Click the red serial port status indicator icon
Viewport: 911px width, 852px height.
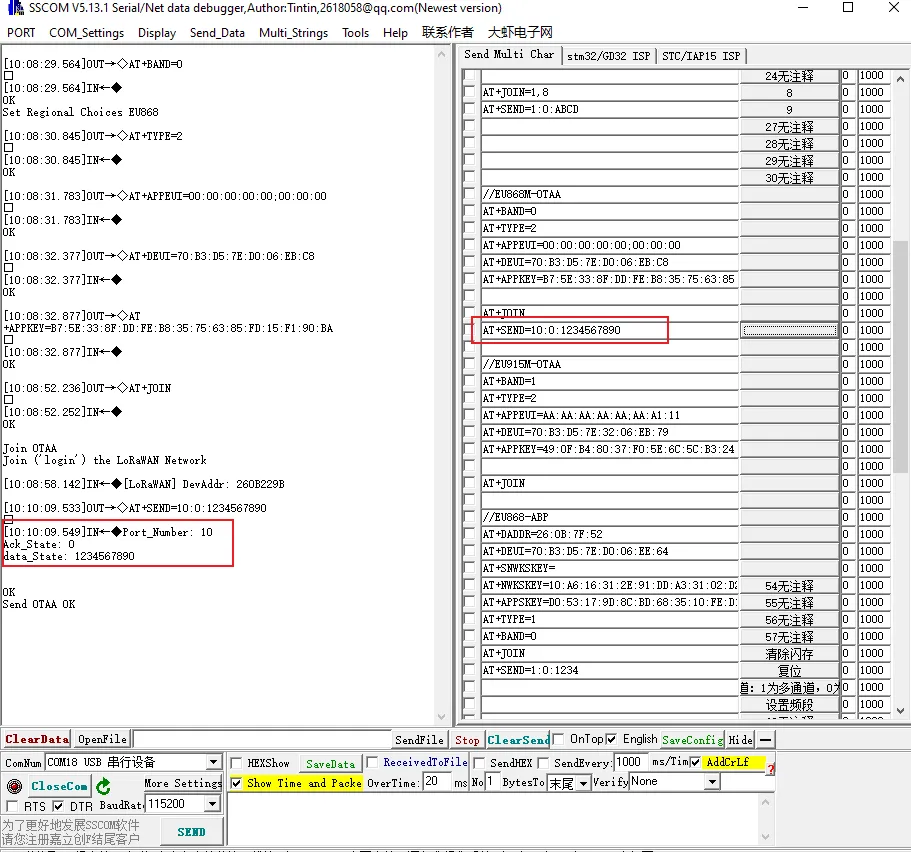tap(14, 786)
